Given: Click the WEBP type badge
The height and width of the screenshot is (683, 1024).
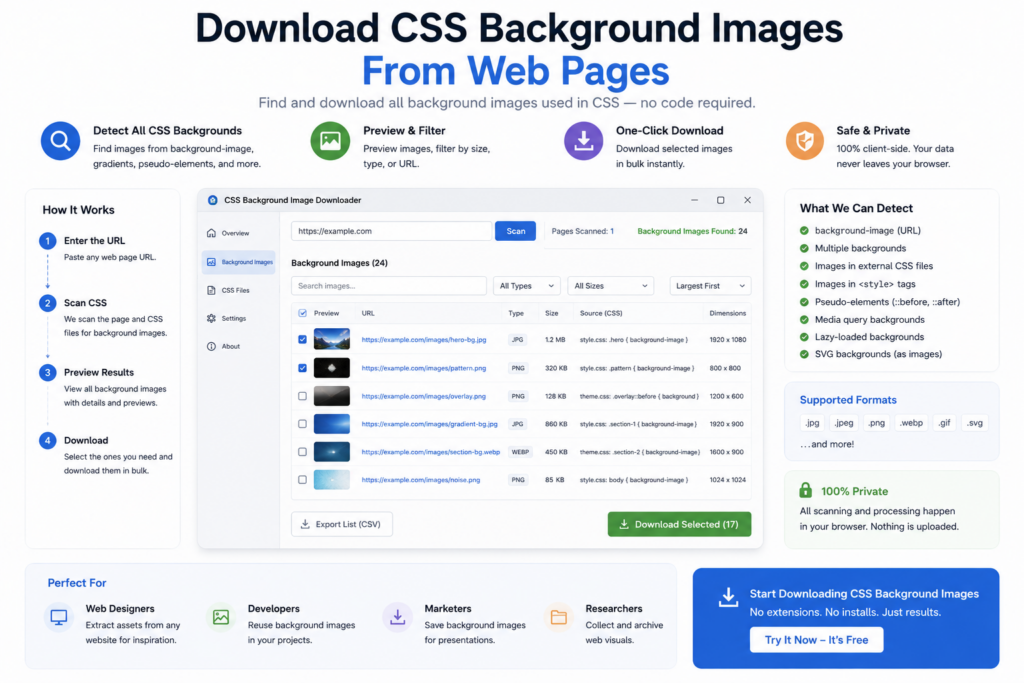Looking at the screenshot, I should coord(520,452).
